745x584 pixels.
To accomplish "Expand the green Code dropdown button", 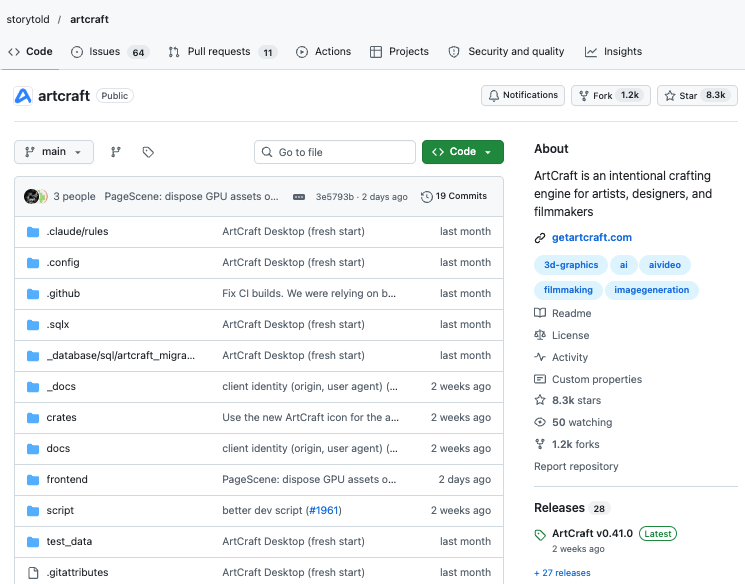I will 462,152.
